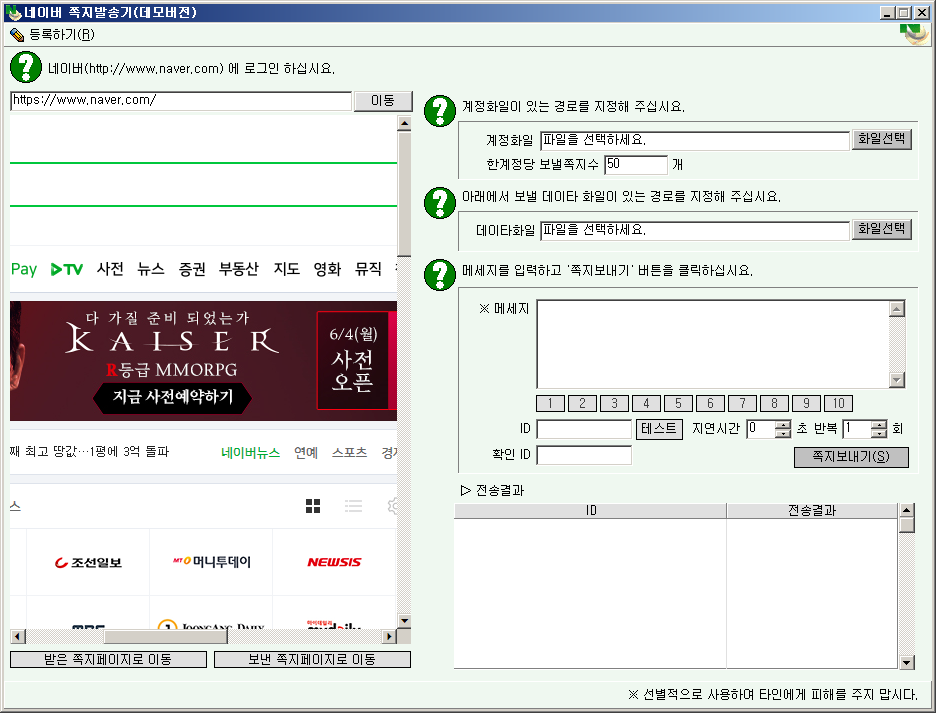Click 화일선택 button for 계정화일

point(881,140)
